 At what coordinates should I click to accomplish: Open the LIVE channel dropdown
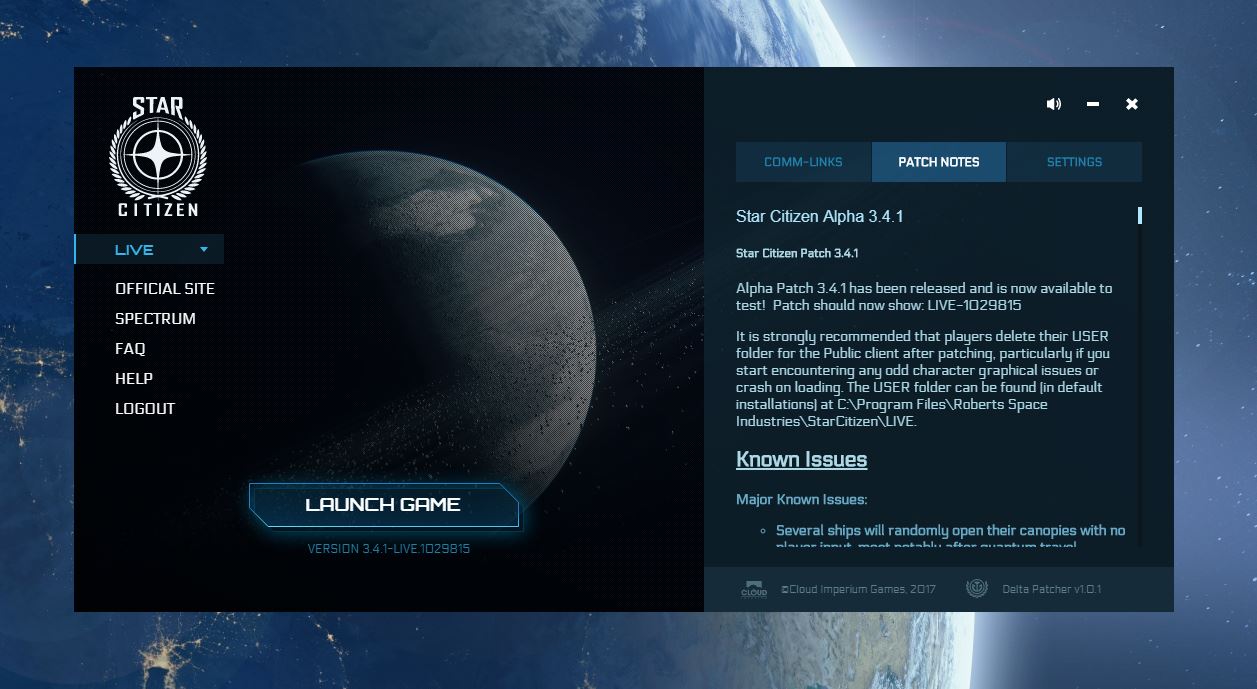[x=149, y=249]
